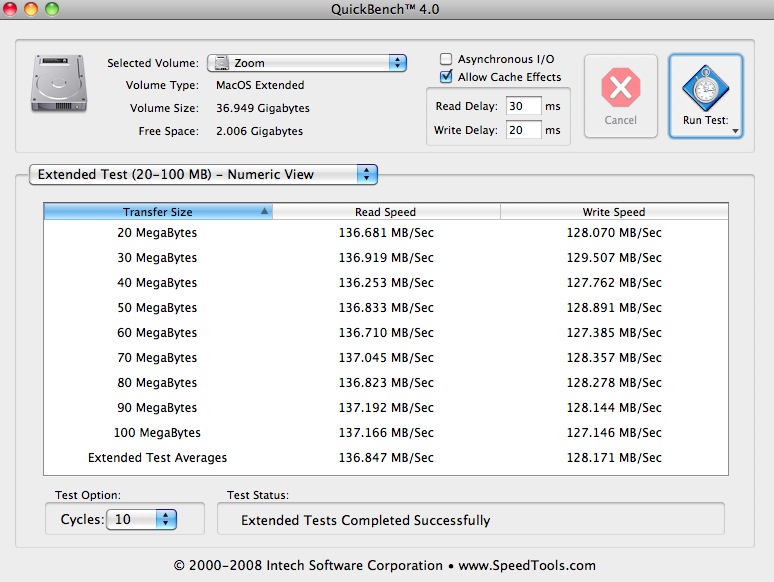Click write speed 127.146 MB/Sec
This screenshot has height=582, width=774.
point(614,433)
